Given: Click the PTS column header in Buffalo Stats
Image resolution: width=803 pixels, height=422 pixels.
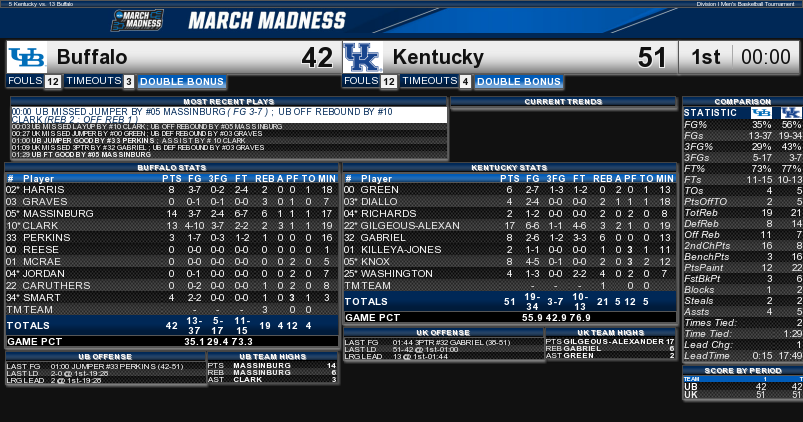Looking at the screenshot, I should (172, 179).
